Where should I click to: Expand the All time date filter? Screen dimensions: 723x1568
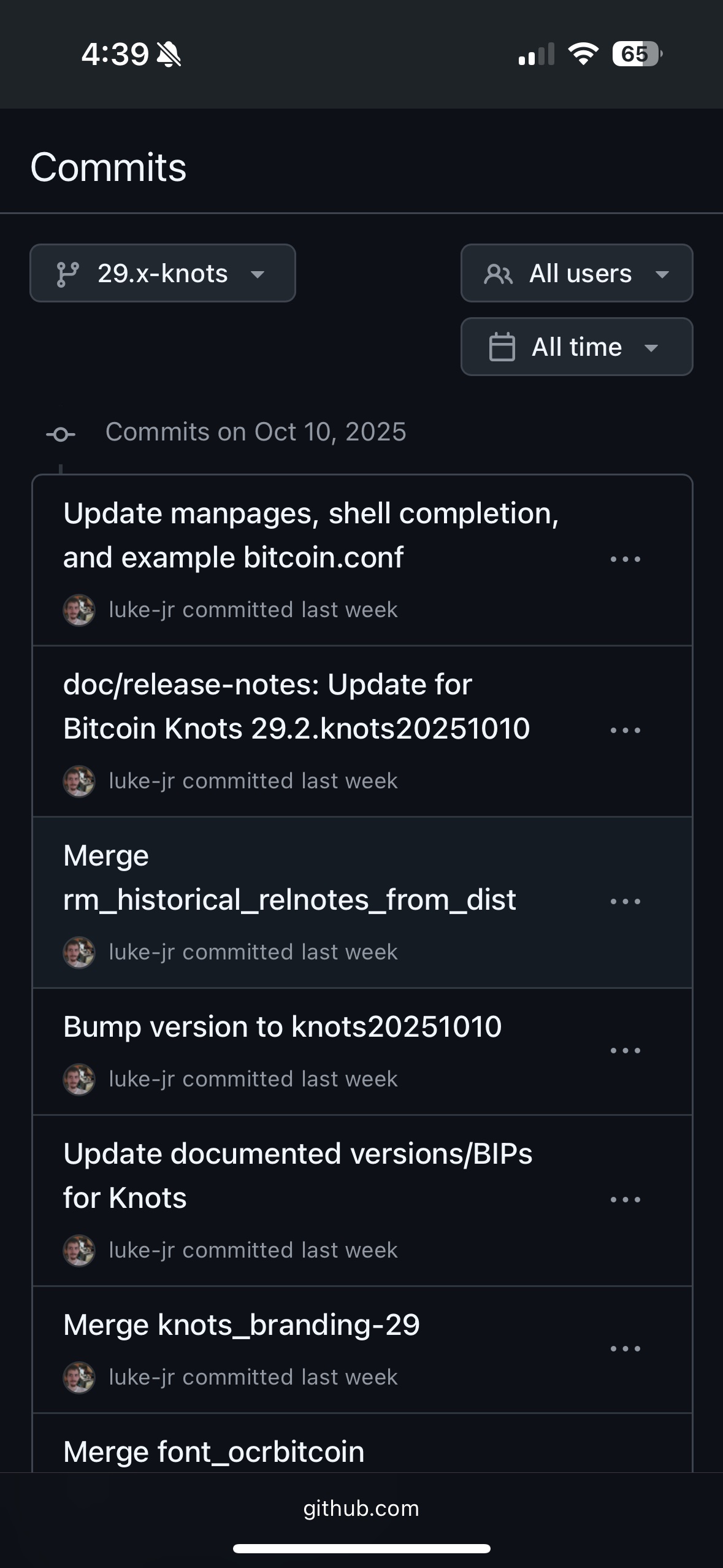(576, 347)
